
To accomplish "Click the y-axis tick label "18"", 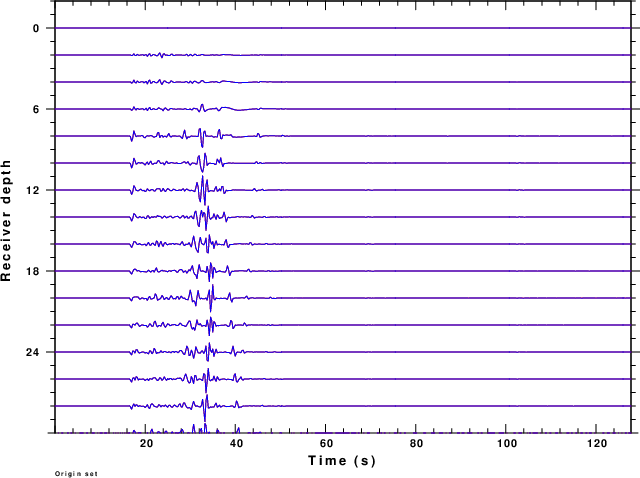I will pos(33,271).
